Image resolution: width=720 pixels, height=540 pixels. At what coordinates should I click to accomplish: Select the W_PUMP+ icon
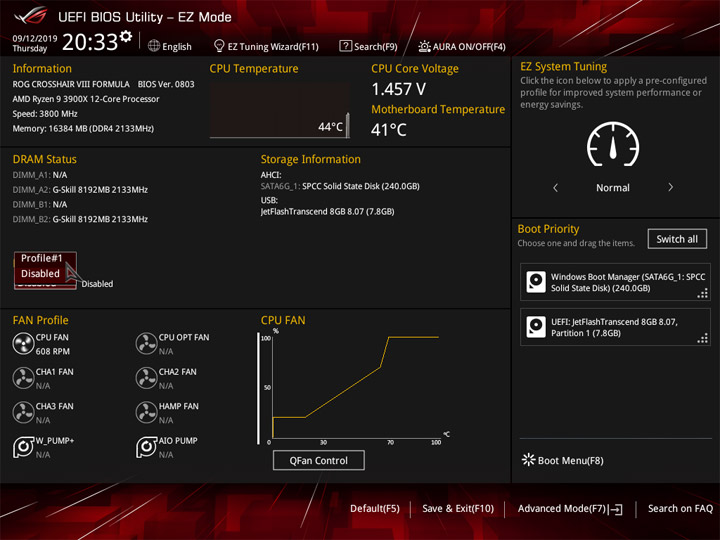pyautogui.click(x=23, y=447)
